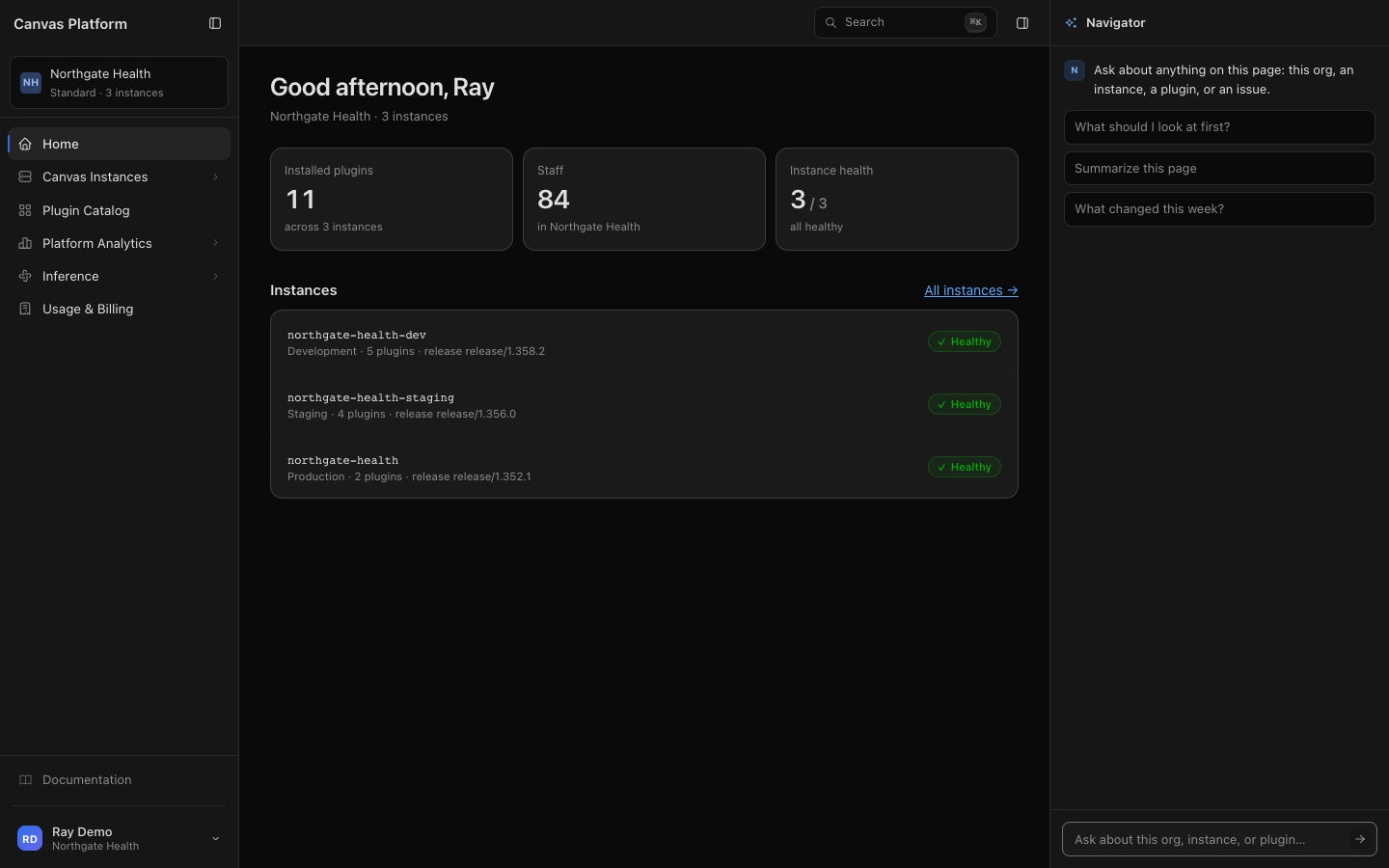Open Platform Analytics section

[119, 243]
